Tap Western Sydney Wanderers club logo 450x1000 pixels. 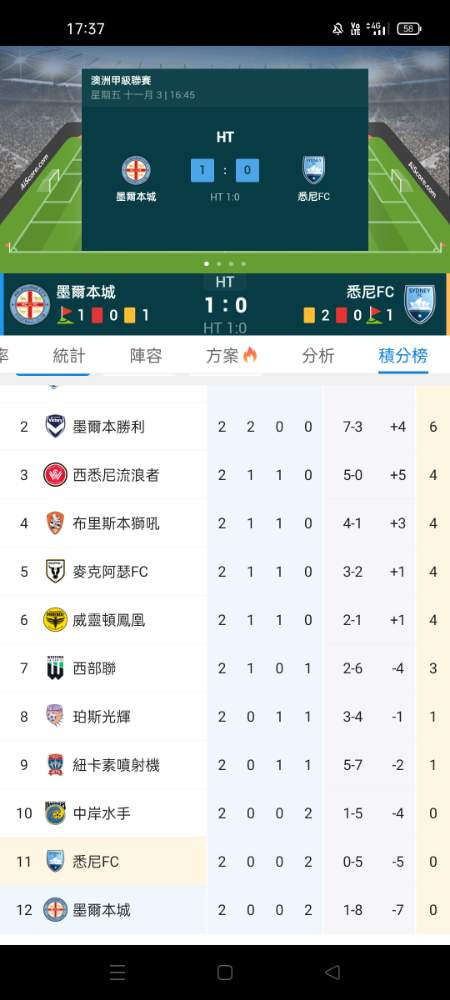[x=55, y=474]
